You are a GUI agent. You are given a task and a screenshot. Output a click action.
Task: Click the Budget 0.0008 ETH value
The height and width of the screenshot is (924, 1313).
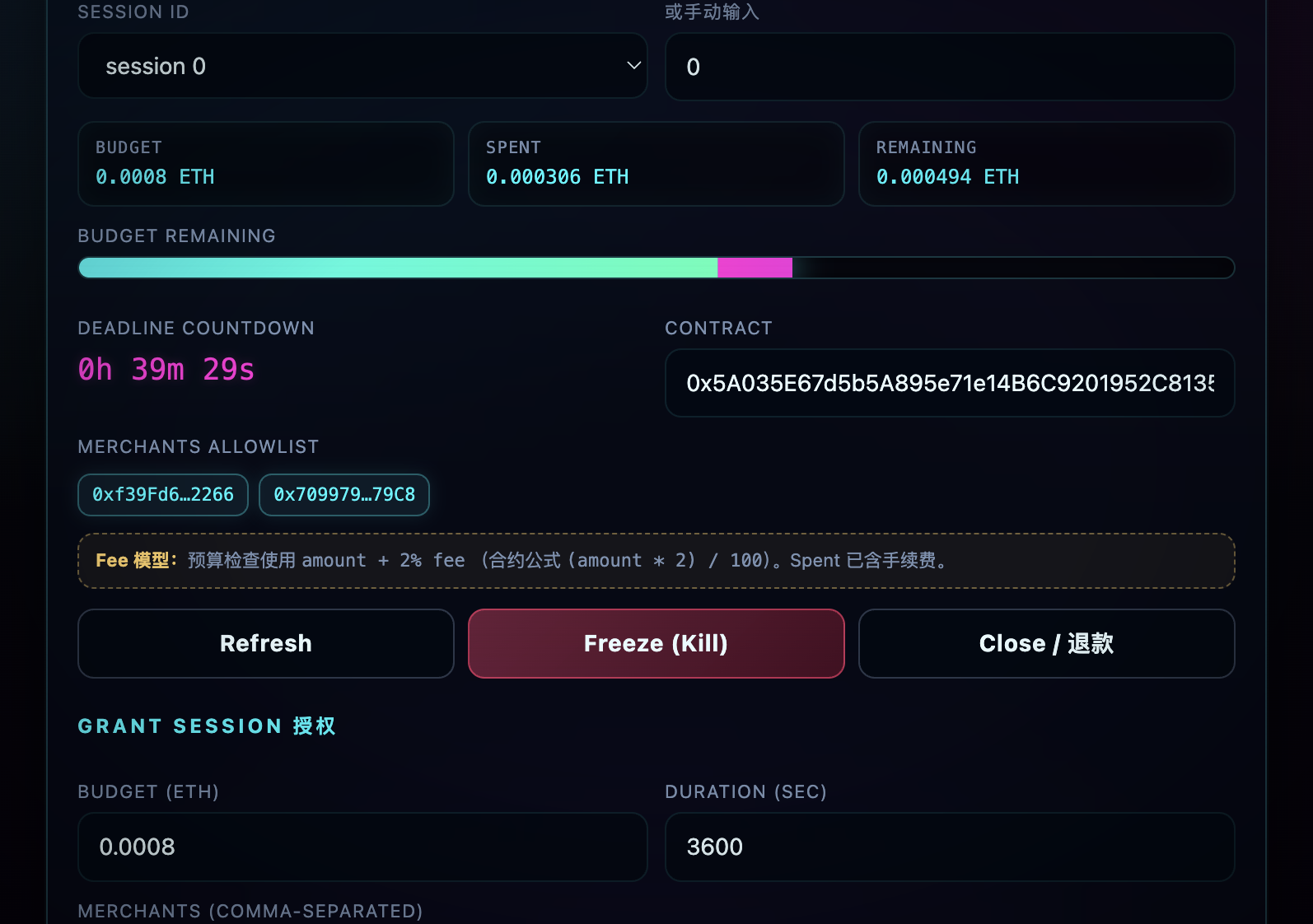[x=155, y=177]
